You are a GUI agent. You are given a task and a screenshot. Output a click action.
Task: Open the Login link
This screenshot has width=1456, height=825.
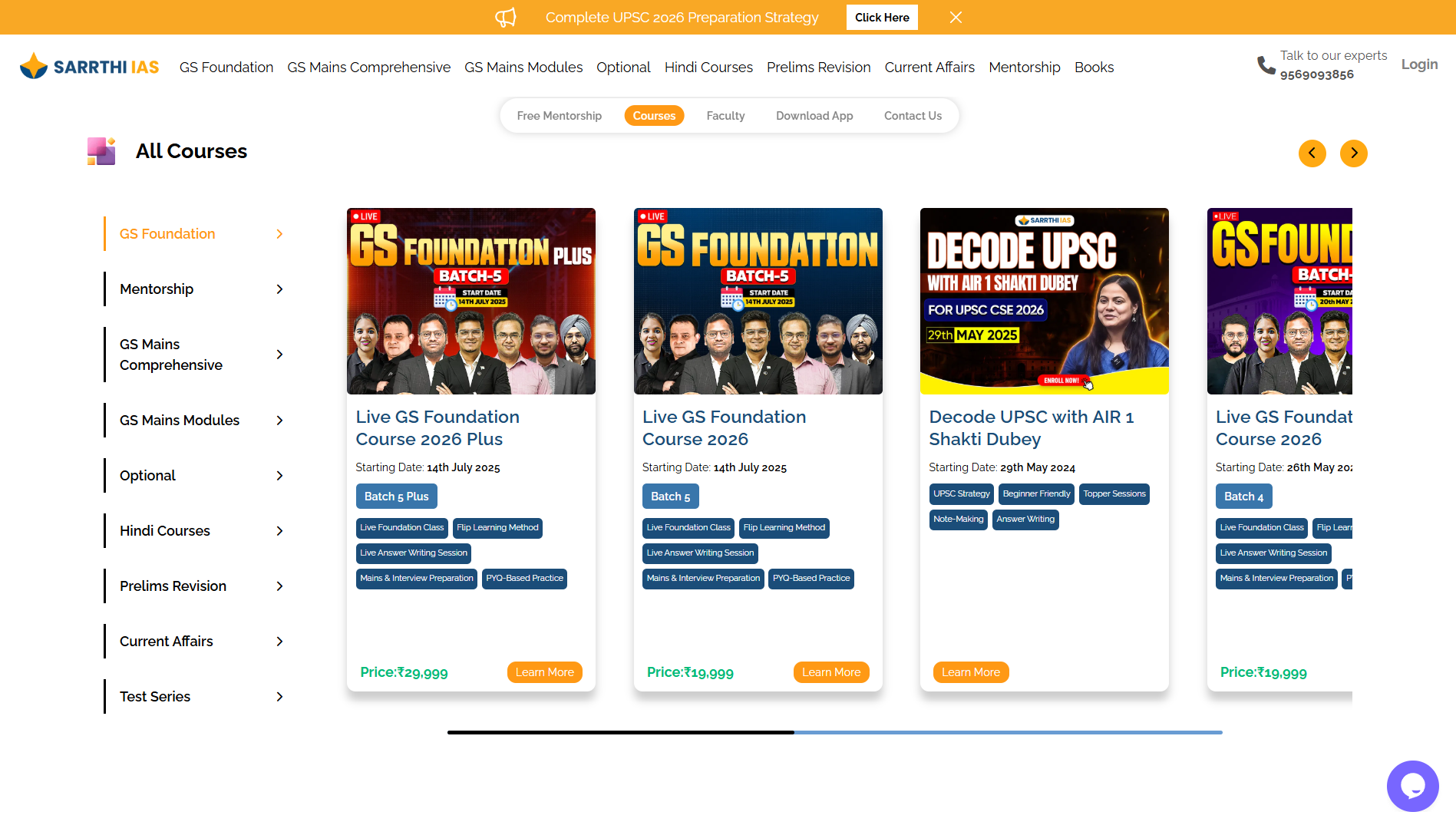coord(1419,64)
